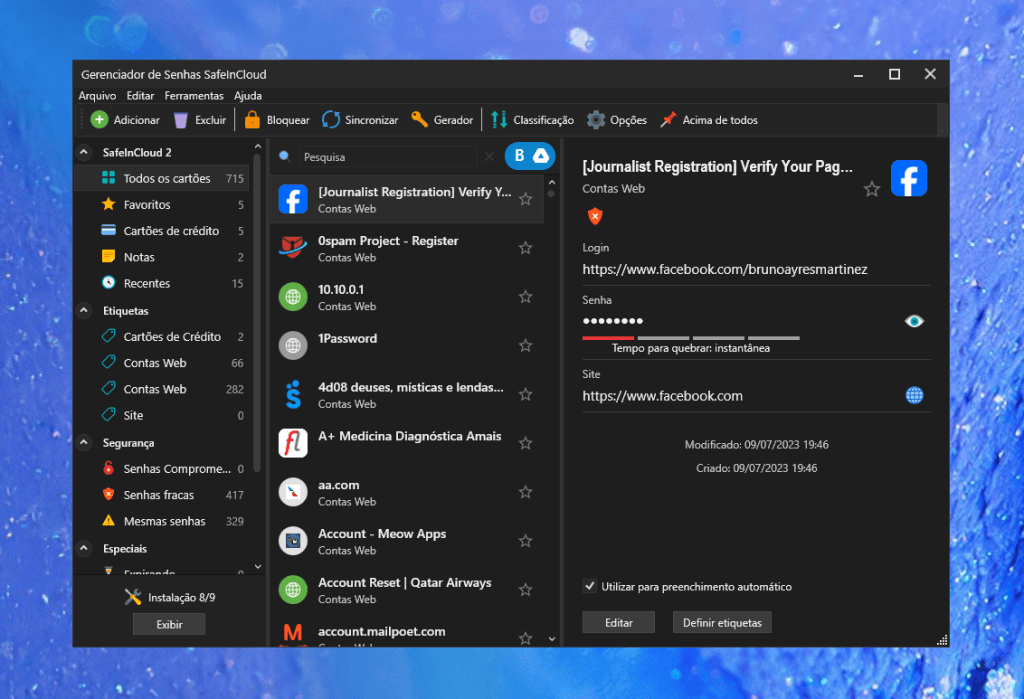Select Mesmas senhas in sidebar
Image resolution: width=1024 pixels, height=699 pixels.
162,521
